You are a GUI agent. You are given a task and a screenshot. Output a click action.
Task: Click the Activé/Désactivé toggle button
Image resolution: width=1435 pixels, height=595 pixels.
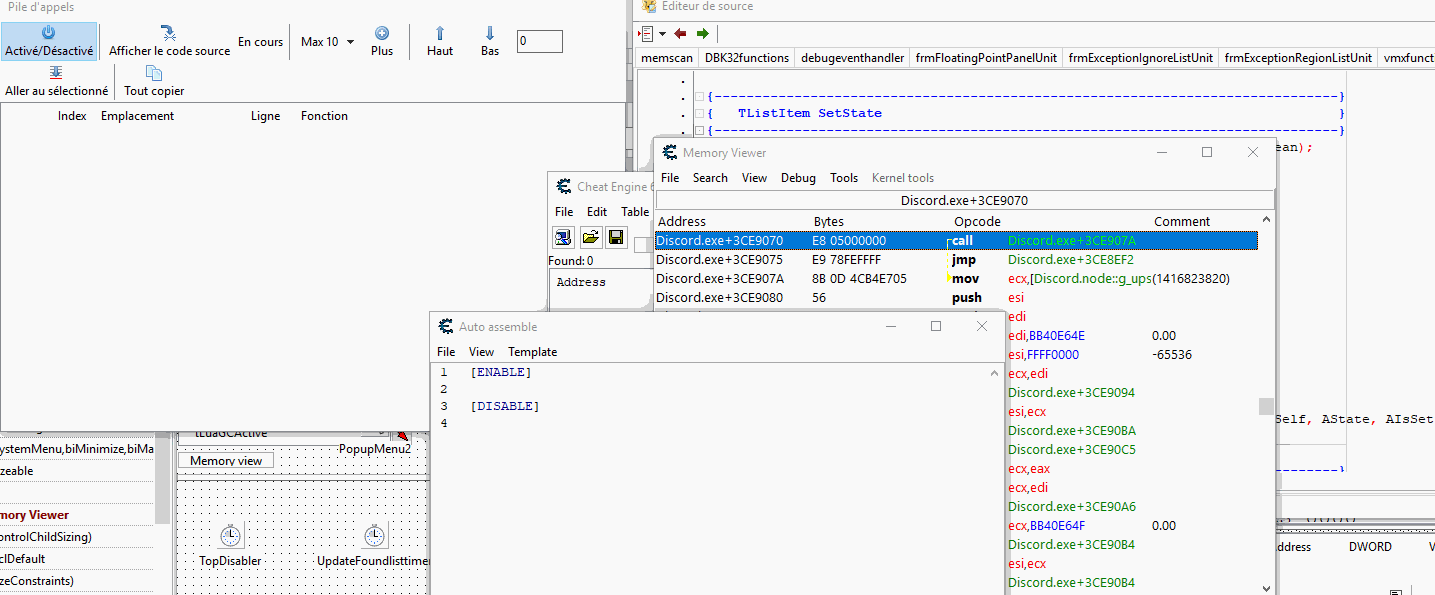[49, 42]
